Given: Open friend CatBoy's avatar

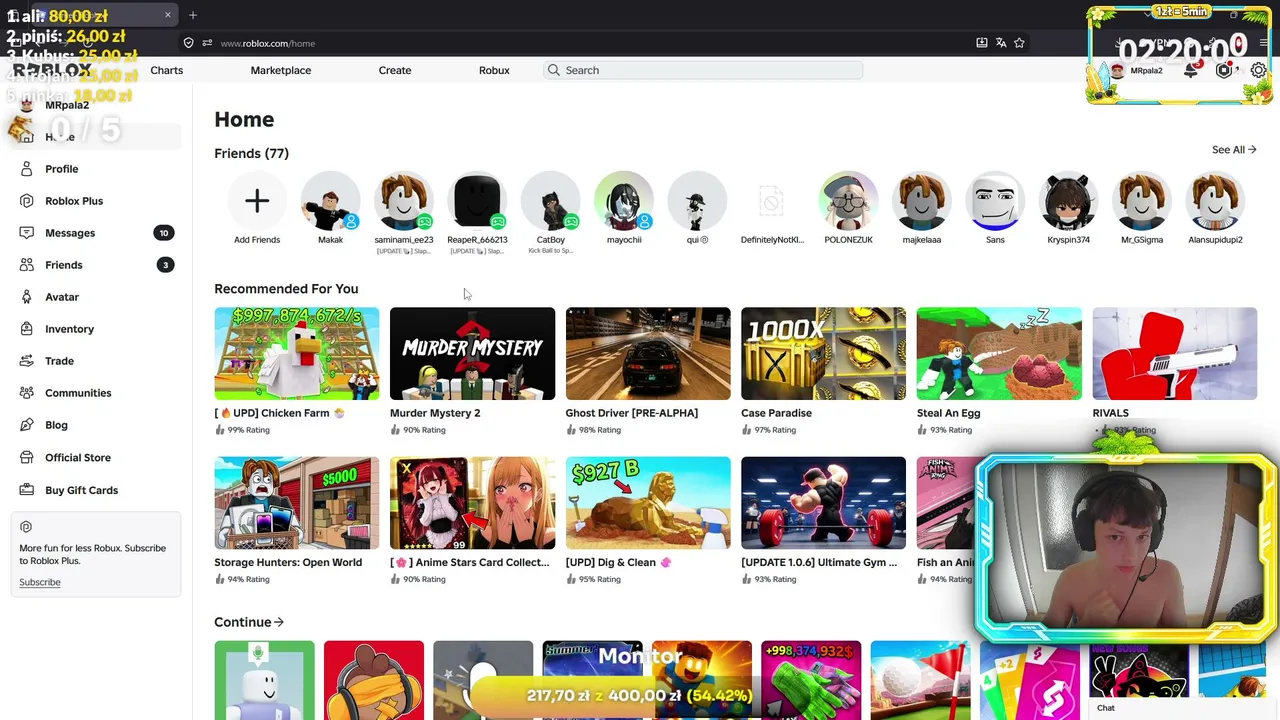Looking at the screenshot, I should [x=551, y=201].
